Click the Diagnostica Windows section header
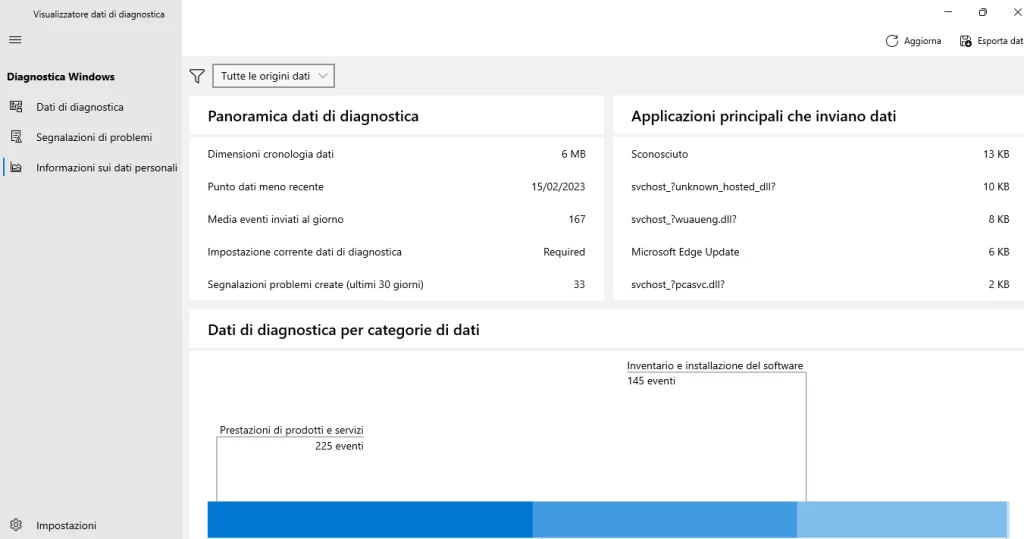Viewport: 1024px width, 539px height. (61, 76)
